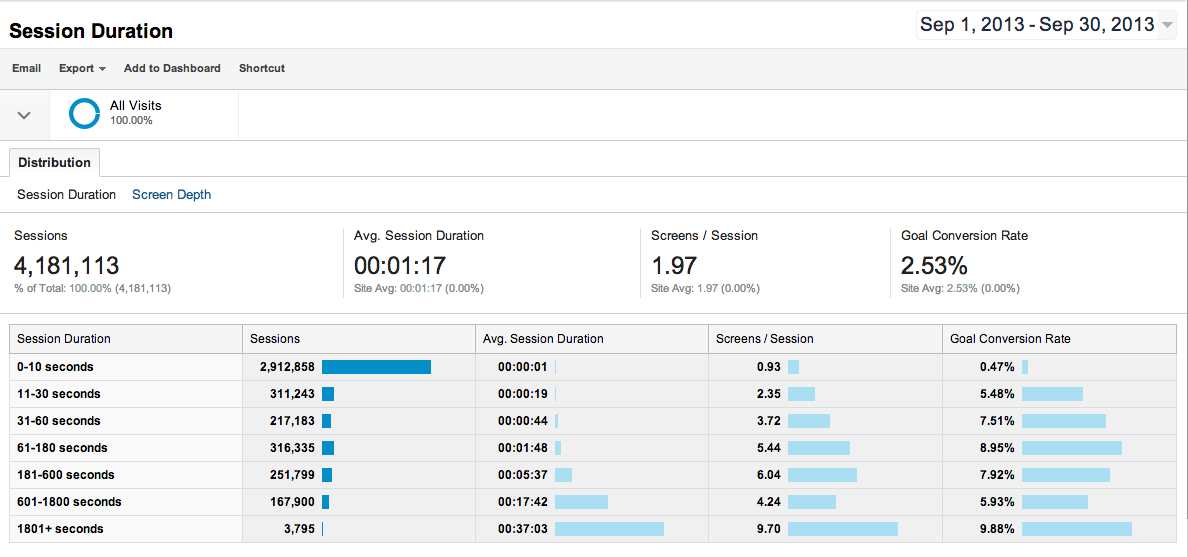
Task: Open the date range dropdown
Action: pos(1046,25)
